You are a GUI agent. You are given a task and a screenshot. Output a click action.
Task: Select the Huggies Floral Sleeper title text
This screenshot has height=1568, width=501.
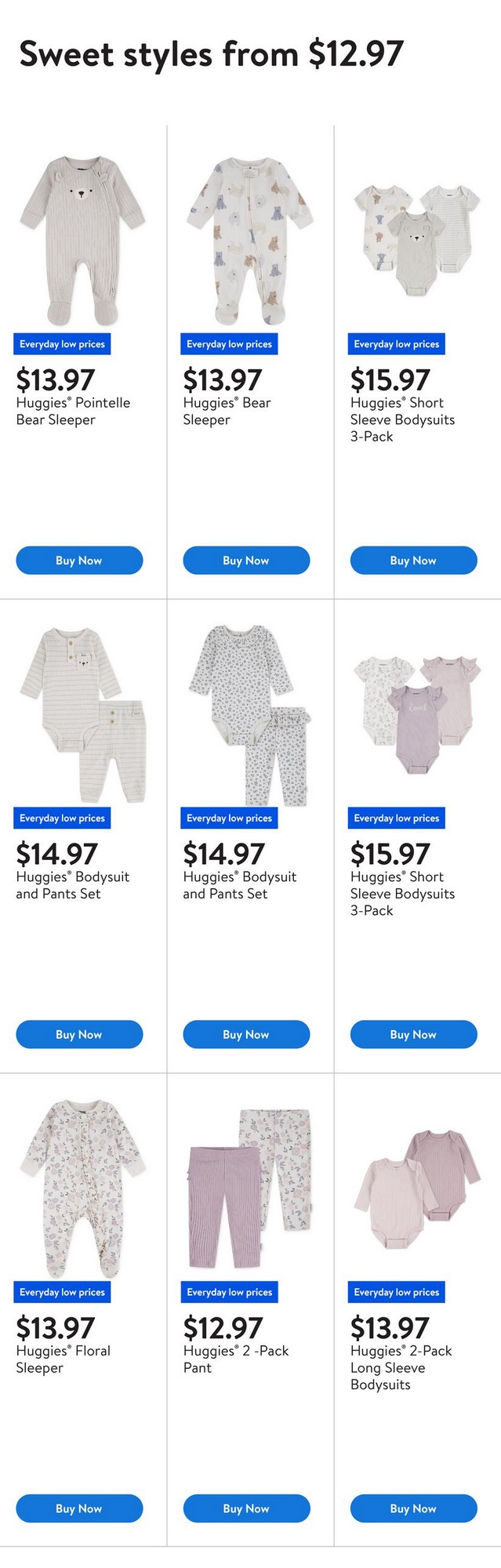pos(63,1359)
